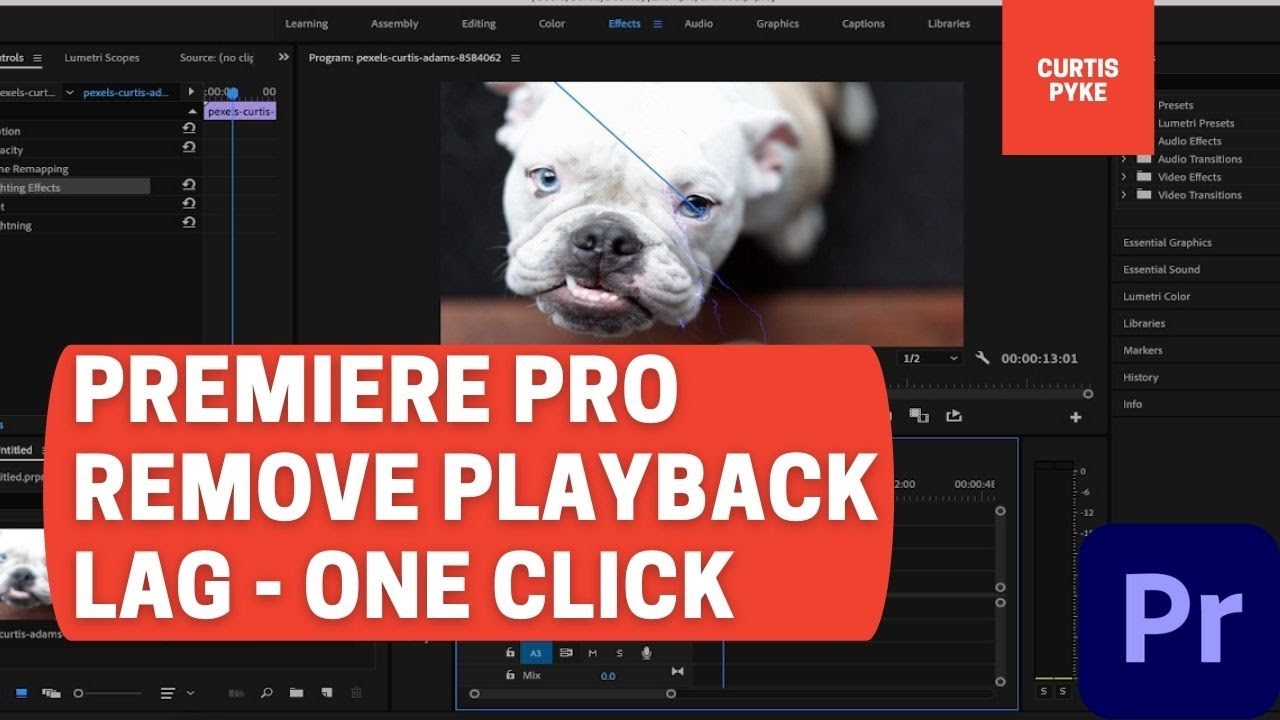This screenshot has height=720, width=1280.
Task: Expand the Video Effects folder
Action: coord(1123,177)
